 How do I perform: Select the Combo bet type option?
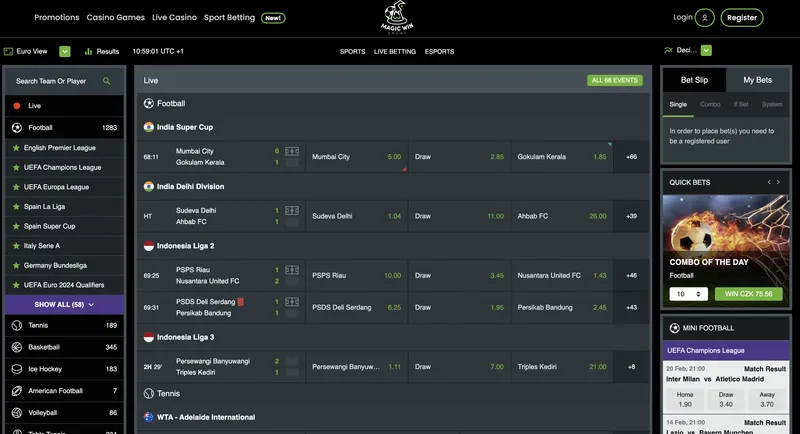[x=710, y=104]
